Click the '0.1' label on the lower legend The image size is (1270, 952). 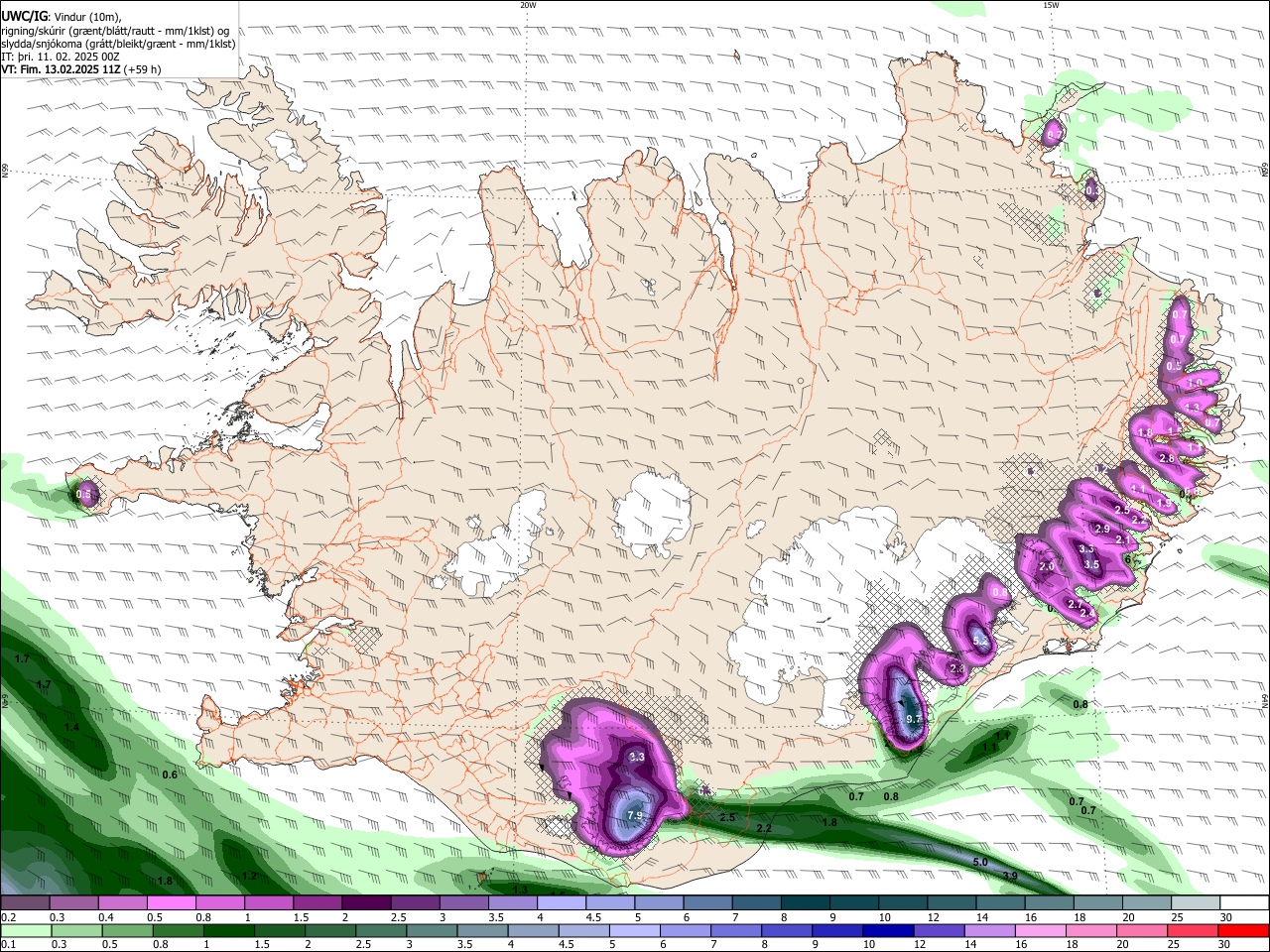tap(9, 944)
